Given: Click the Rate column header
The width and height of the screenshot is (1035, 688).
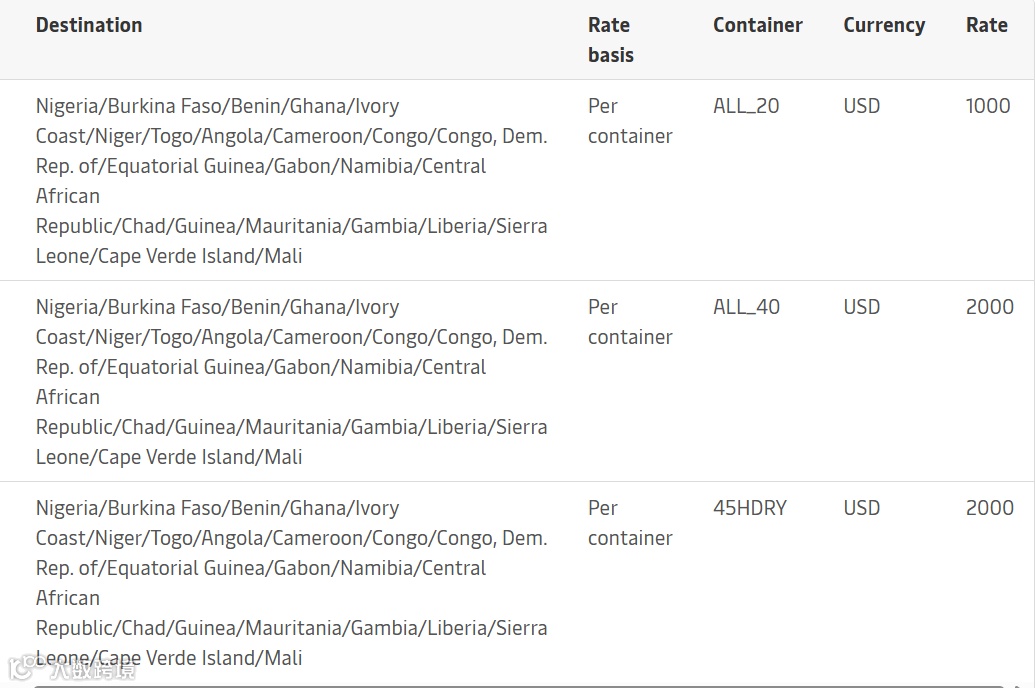Looking at the screenshot, I should click(986, 25).
